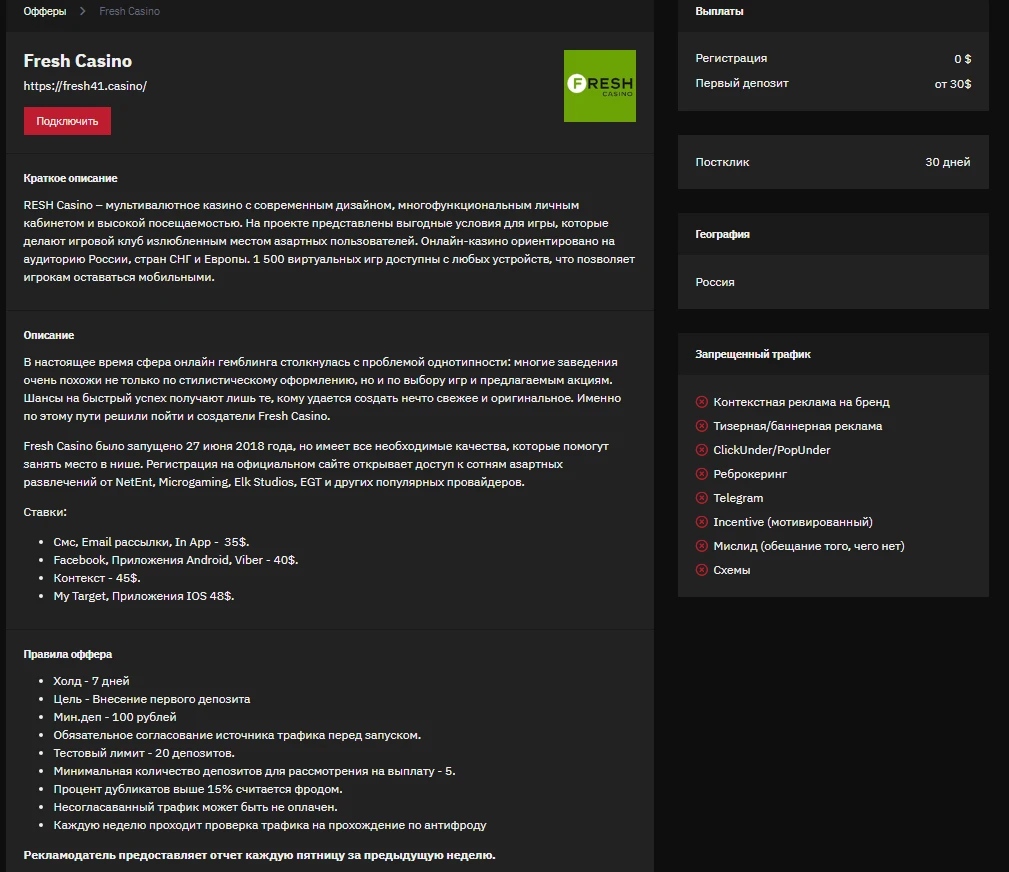The width and height of the screenshot is (1009, 872).
Task: Click the Правила оффера heading
Action: tap(68, 654)
